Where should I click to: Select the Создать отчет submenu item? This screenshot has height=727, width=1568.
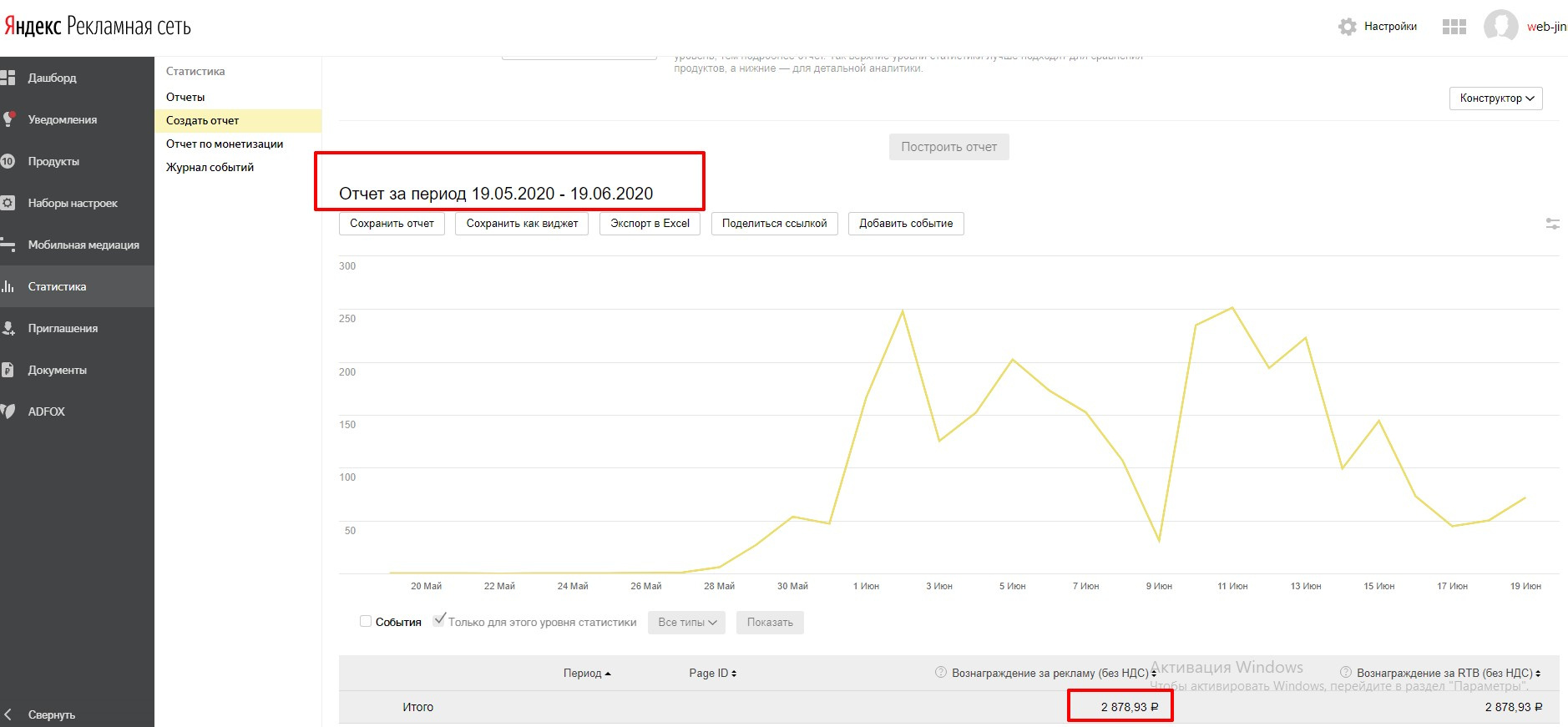[x=238, y=120]
